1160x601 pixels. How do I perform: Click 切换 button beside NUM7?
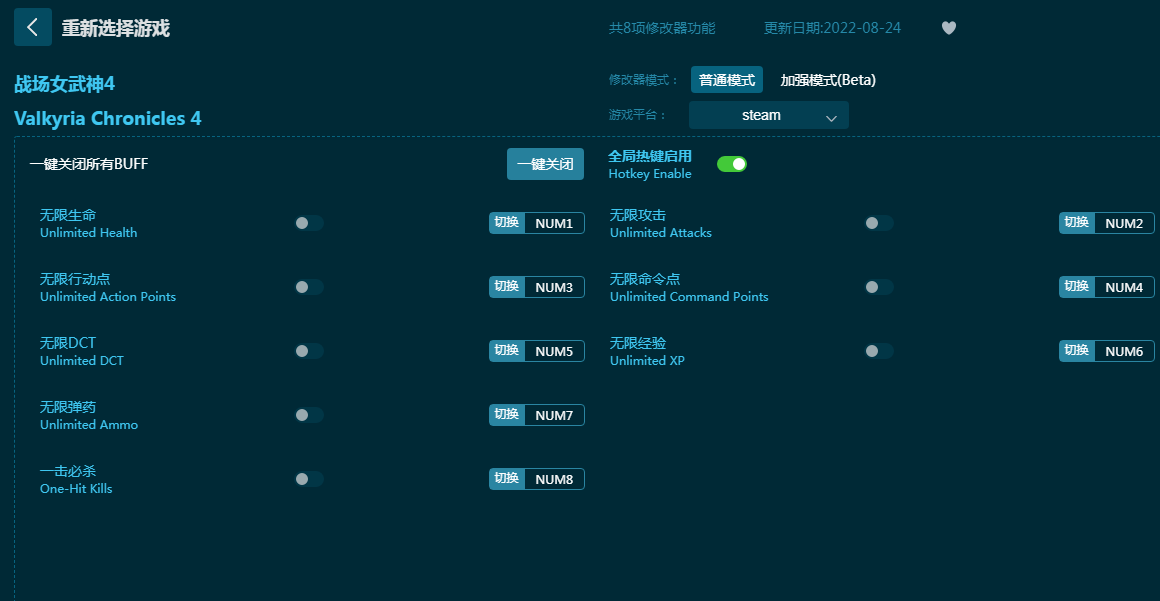tap(507, 415)
